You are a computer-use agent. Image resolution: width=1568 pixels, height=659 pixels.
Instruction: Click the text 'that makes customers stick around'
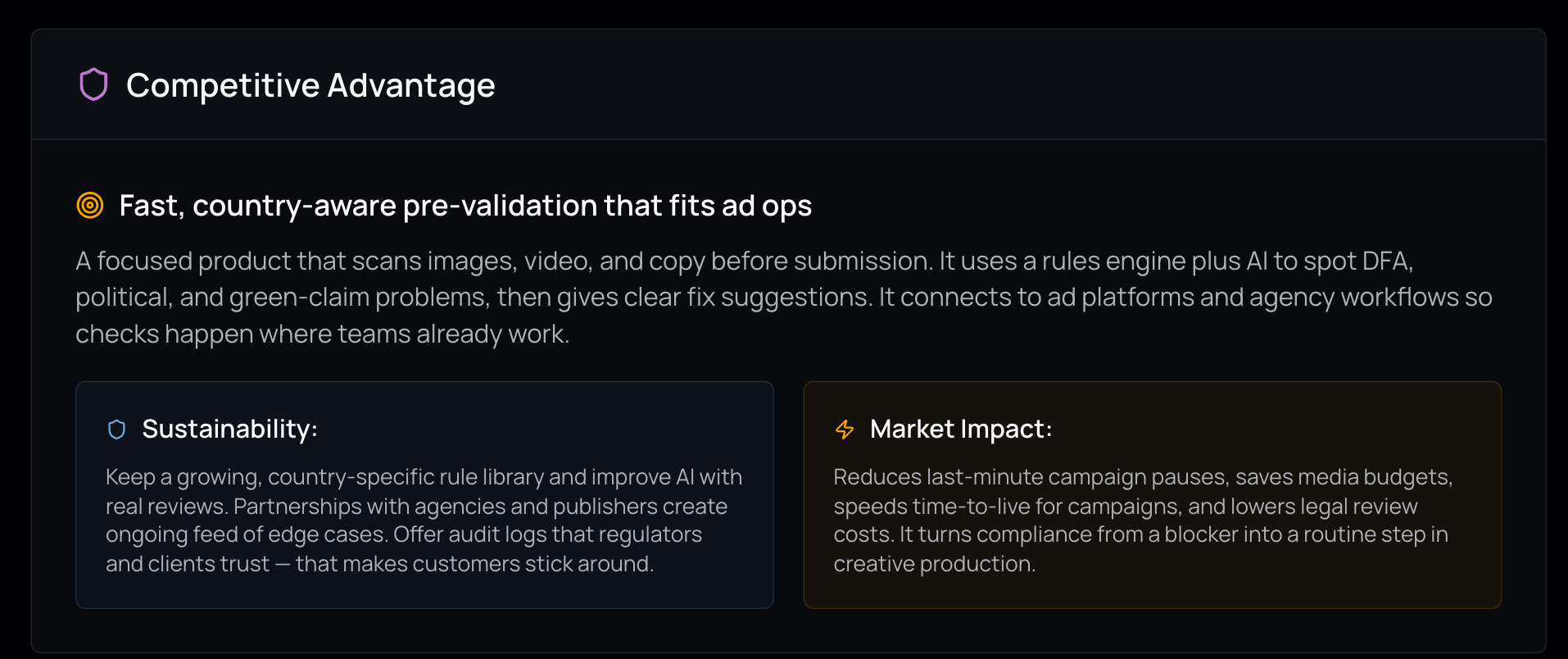click(x=474, y=564)
